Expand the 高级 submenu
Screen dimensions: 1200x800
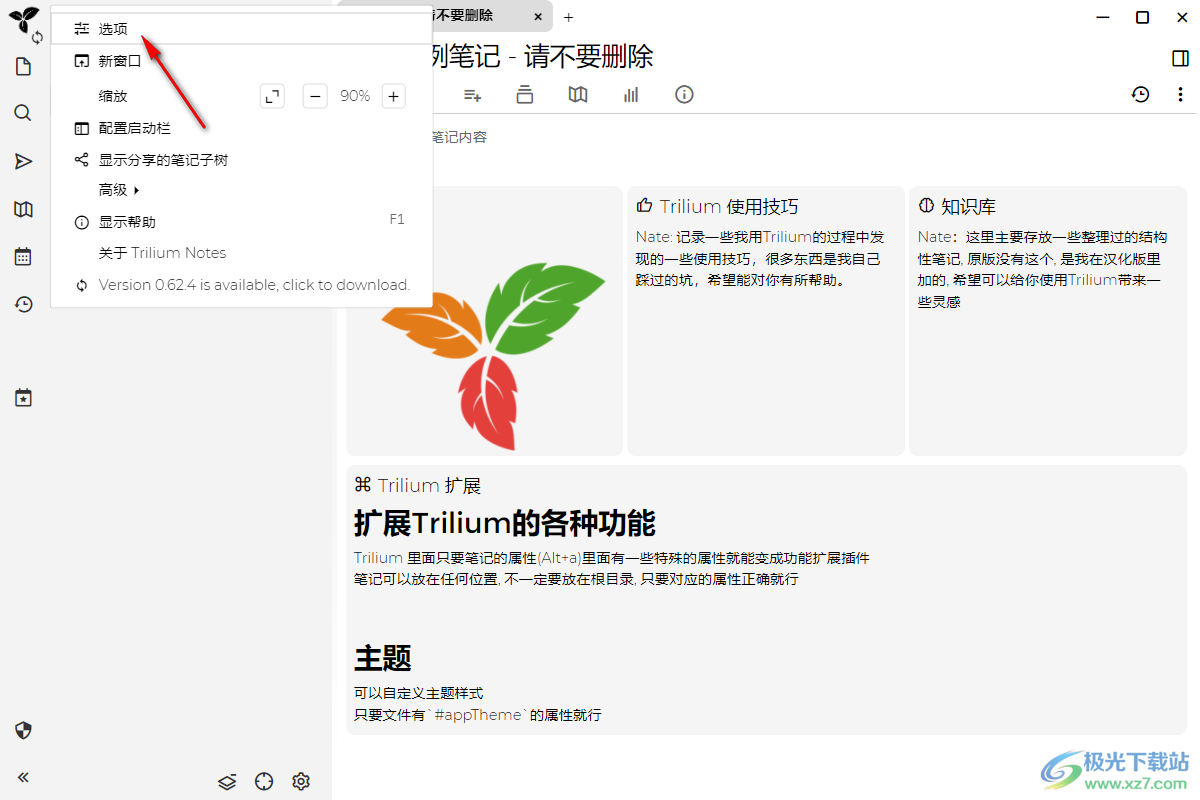(242, 190)
